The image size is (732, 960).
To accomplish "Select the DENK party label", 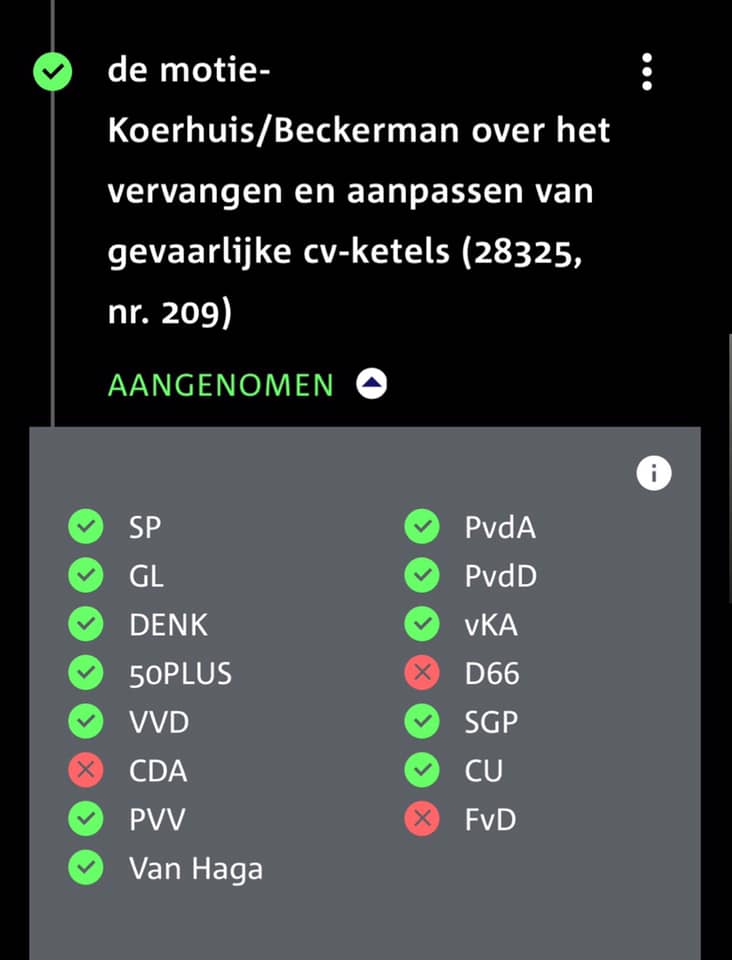I will [169, 625].
